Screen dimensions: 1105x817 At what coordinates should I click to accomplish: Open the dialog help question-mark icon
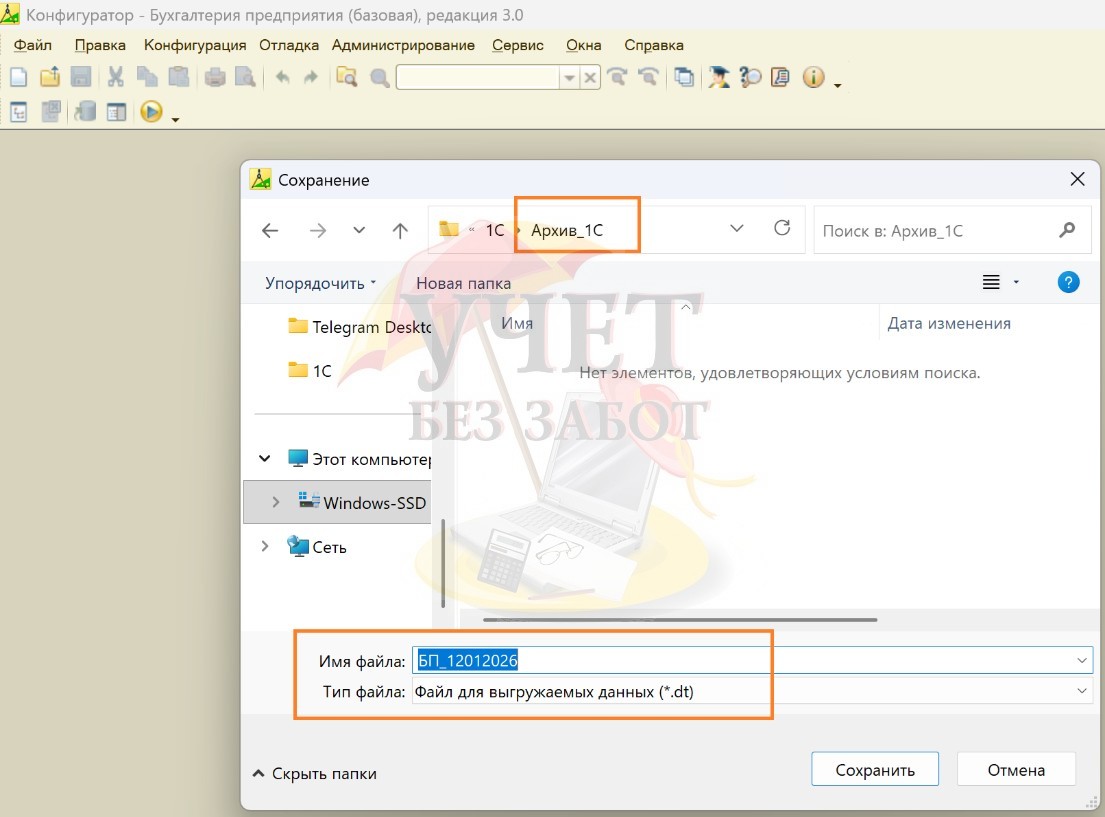click(1068, 283)
